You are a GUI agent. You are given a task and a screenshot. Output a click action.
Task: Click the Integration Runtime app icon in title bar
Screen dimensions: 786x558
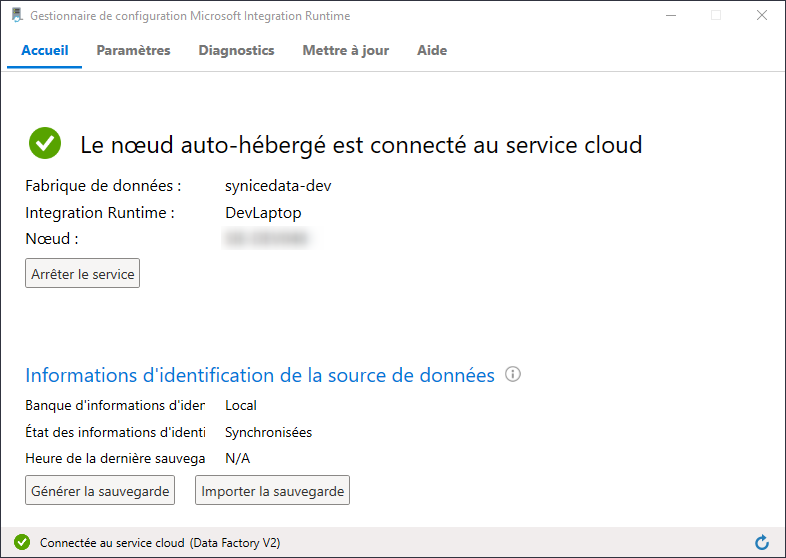(x=17, y=15)
